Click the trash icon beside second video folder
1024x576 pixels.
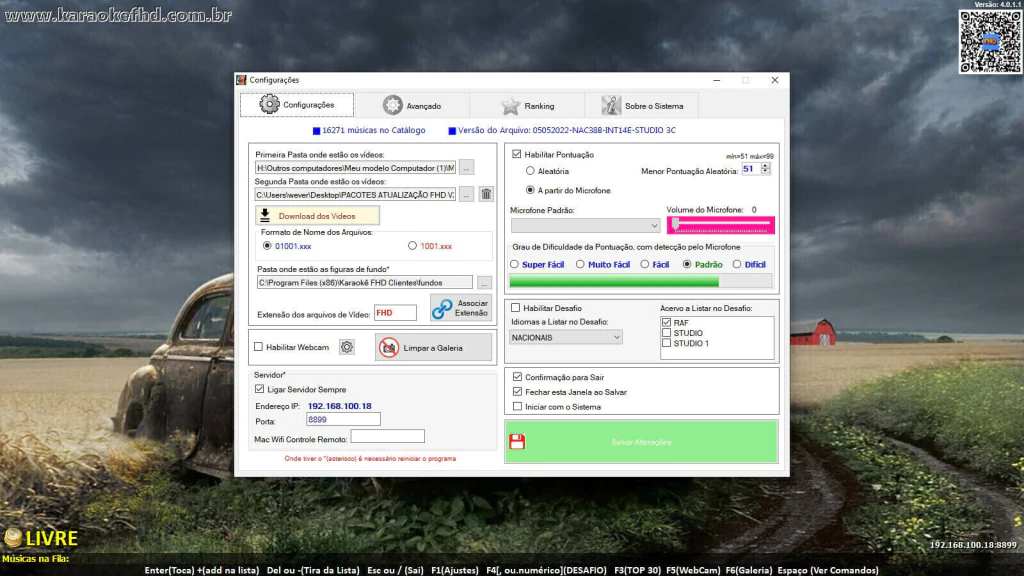tap(486, 194)
